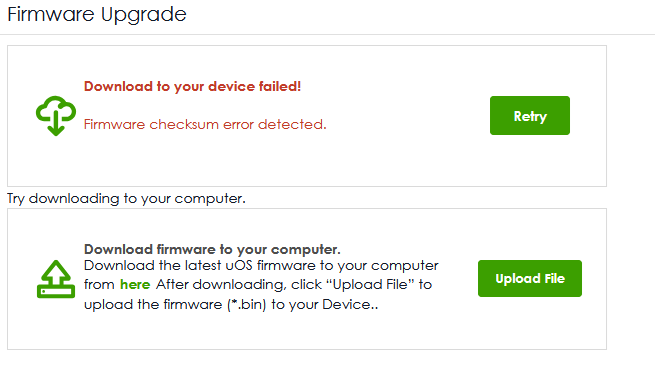The image size is (655, 388).
Task: Click the quoted "Upload File" phrase in instructions
Action: pyautogui.click(x=370, y=284)
